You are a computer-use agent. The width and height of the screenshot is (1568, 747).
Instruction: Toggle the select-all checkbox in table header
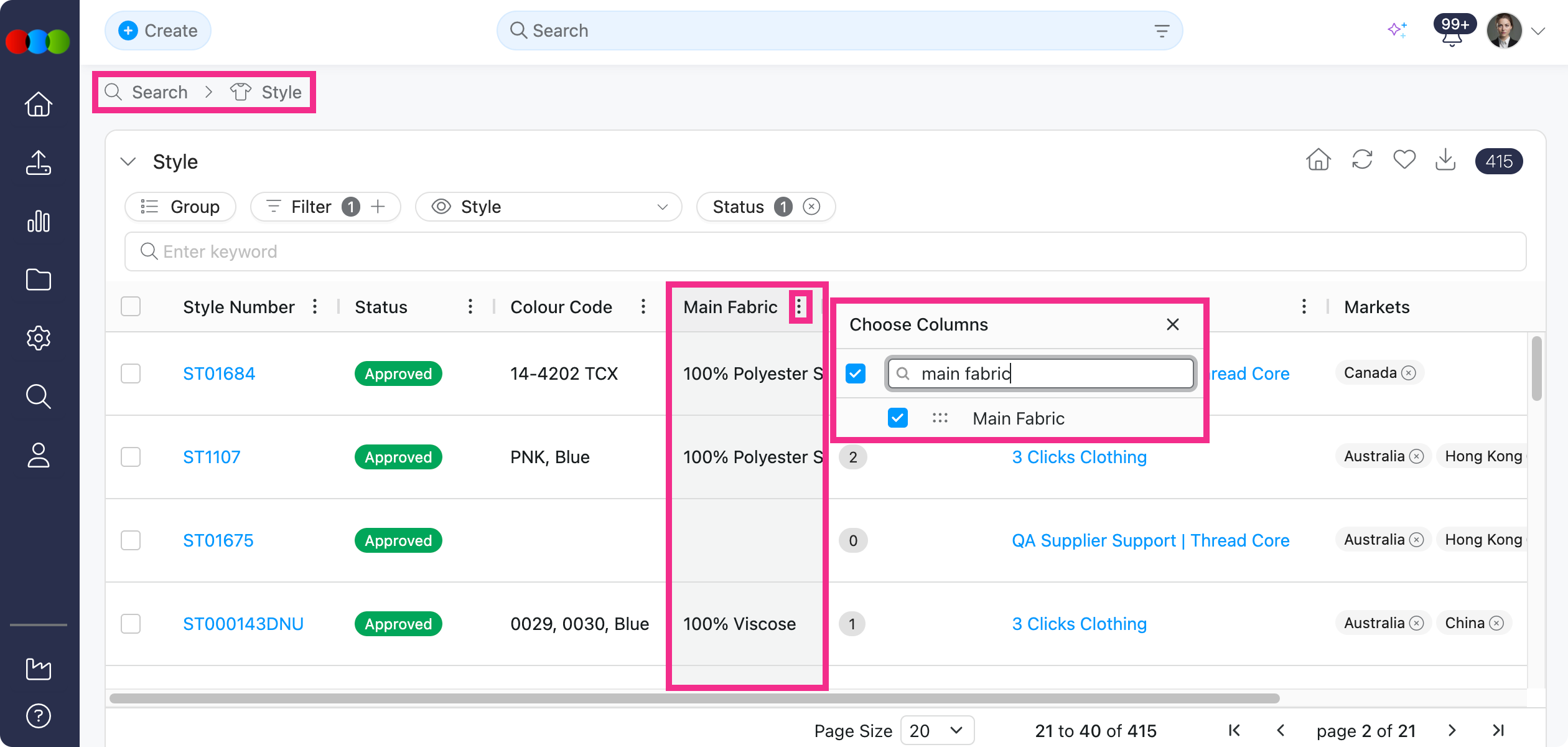(x=131, y=306)
